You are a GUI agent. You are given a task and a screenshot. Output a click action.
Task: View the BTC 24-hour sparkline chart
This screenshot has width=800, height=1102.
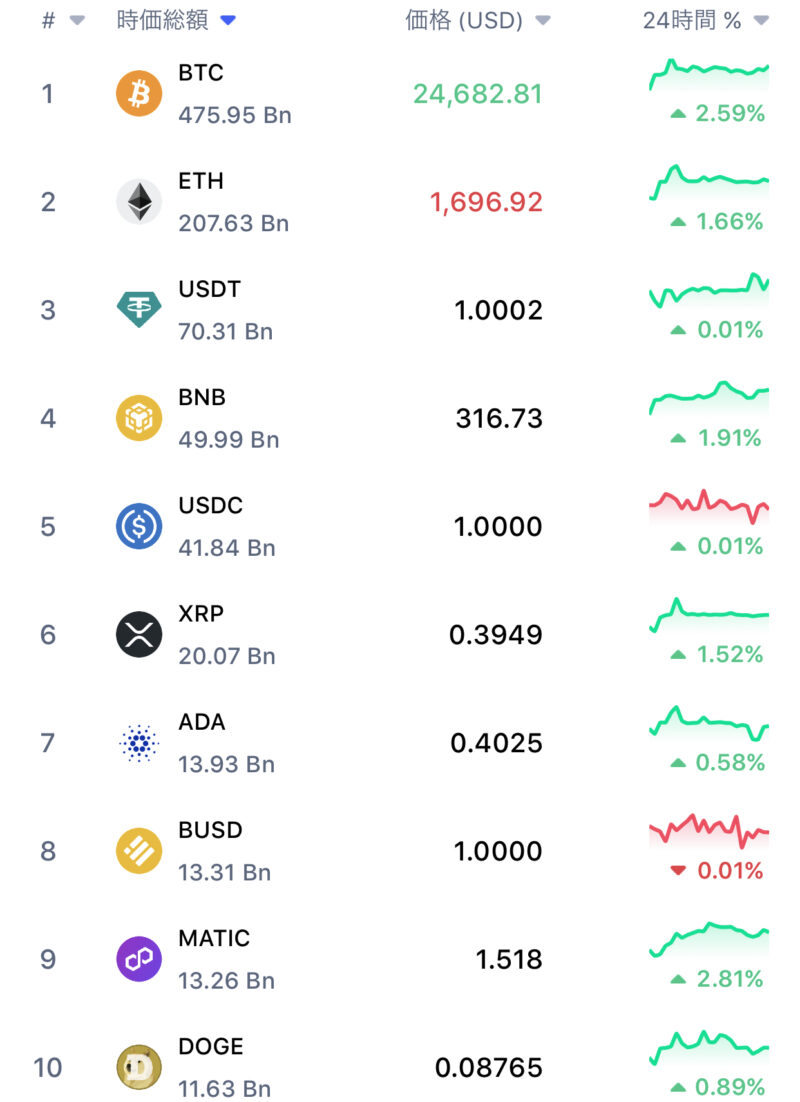coord(709,72)
